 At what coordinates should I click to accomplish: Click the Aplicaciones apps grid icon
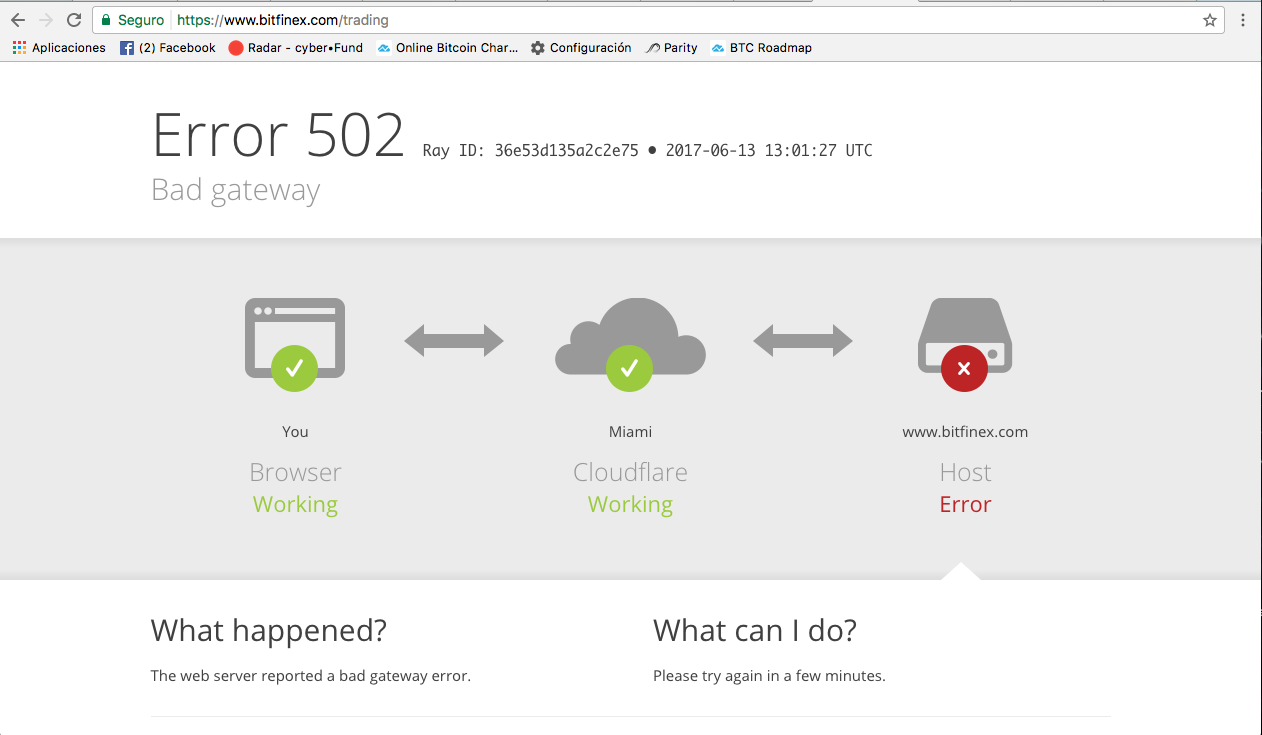pos(19,48)
